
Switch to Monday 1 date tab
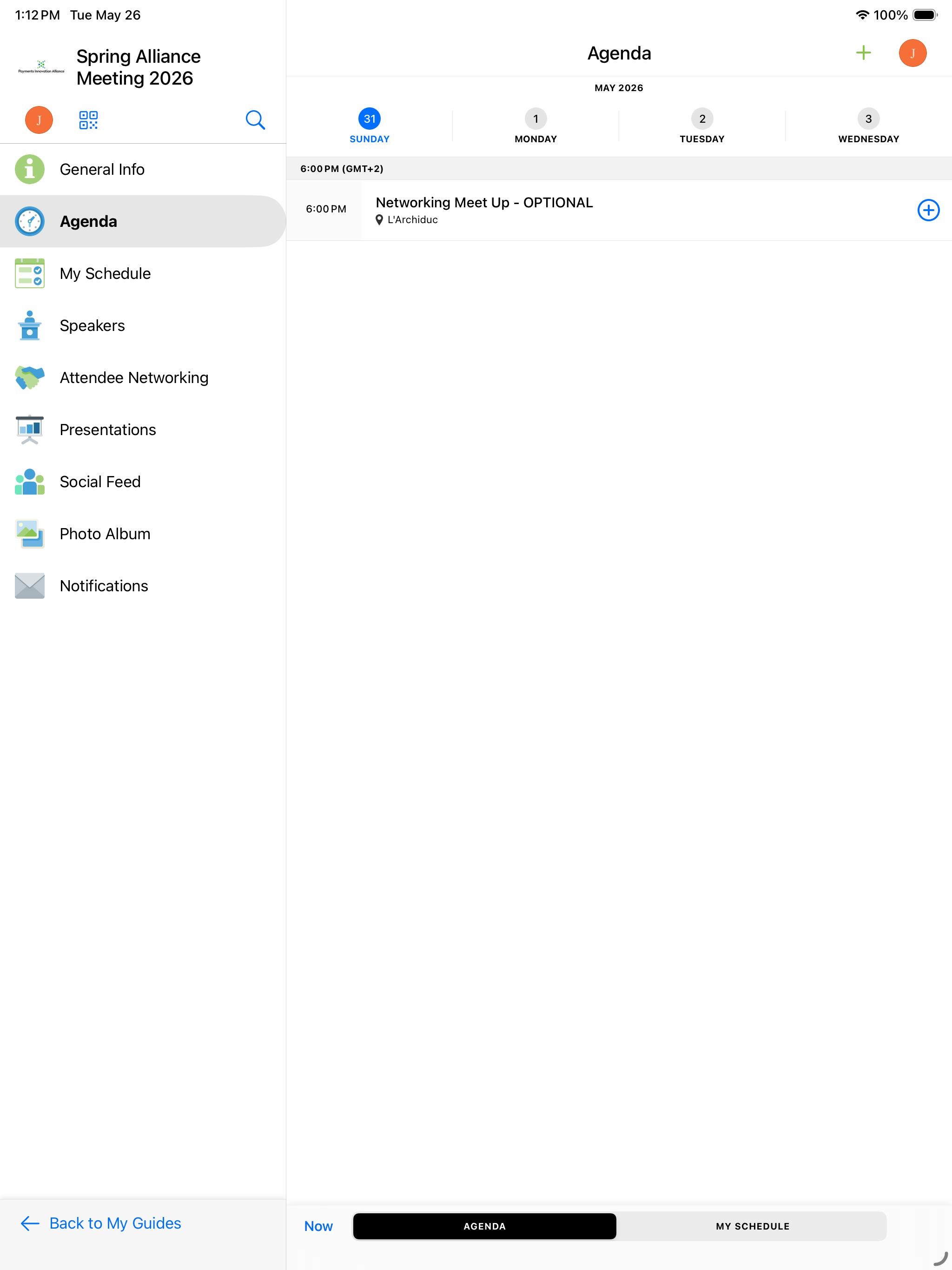tap(535, 126)
